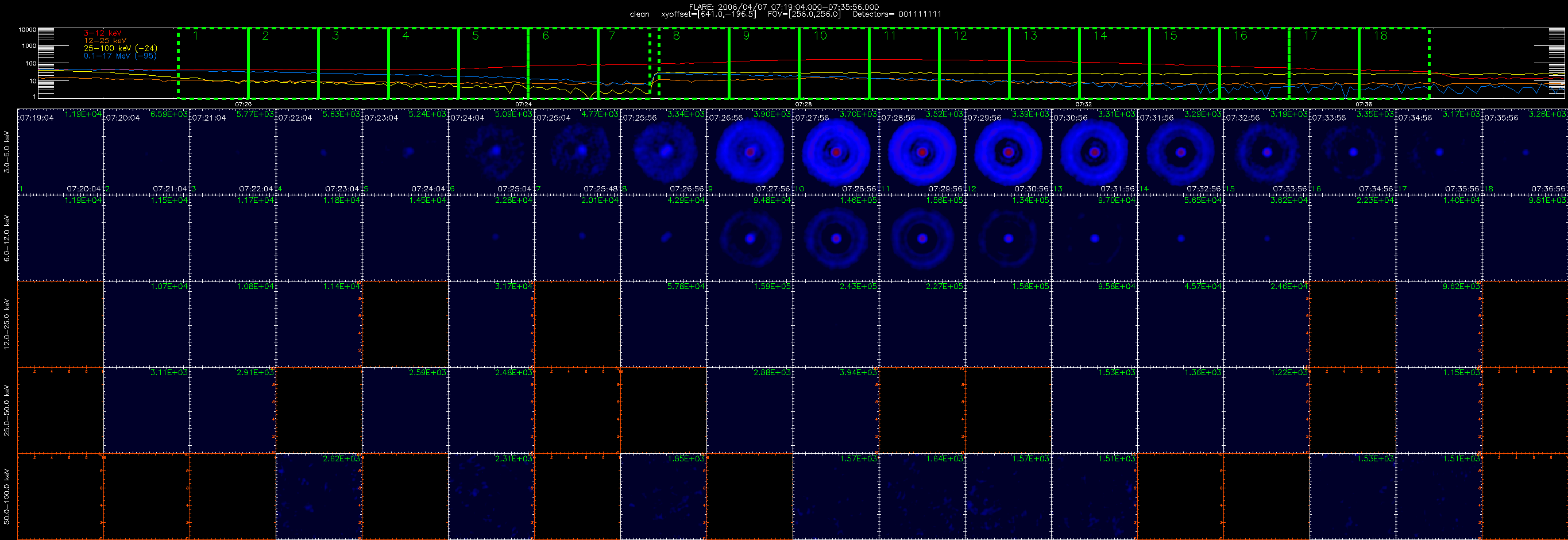Click the 10000 label on the count-rate axis
Screen dimensions: 1568x540
[x=28, y=30]
